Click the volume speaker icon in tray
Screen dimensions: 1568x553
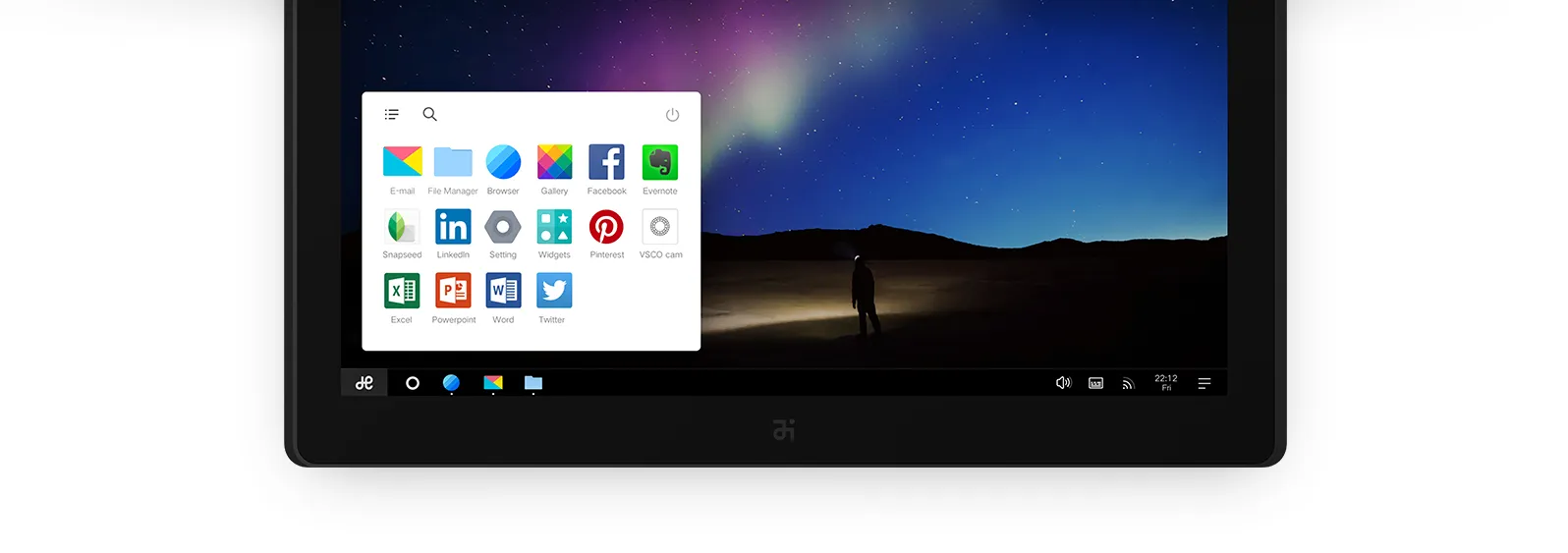[1063, 383]
